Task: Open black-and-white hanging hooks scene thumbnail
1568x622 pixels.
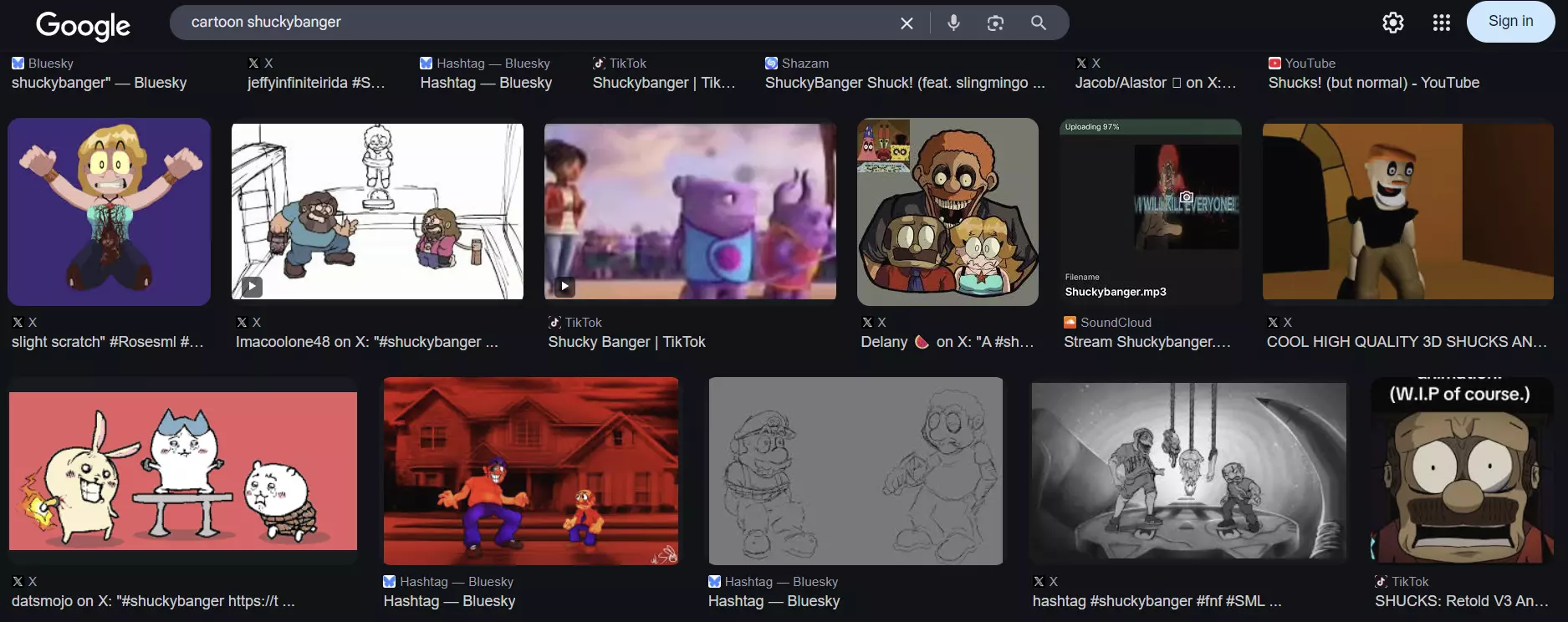Action: point(1189,471)
